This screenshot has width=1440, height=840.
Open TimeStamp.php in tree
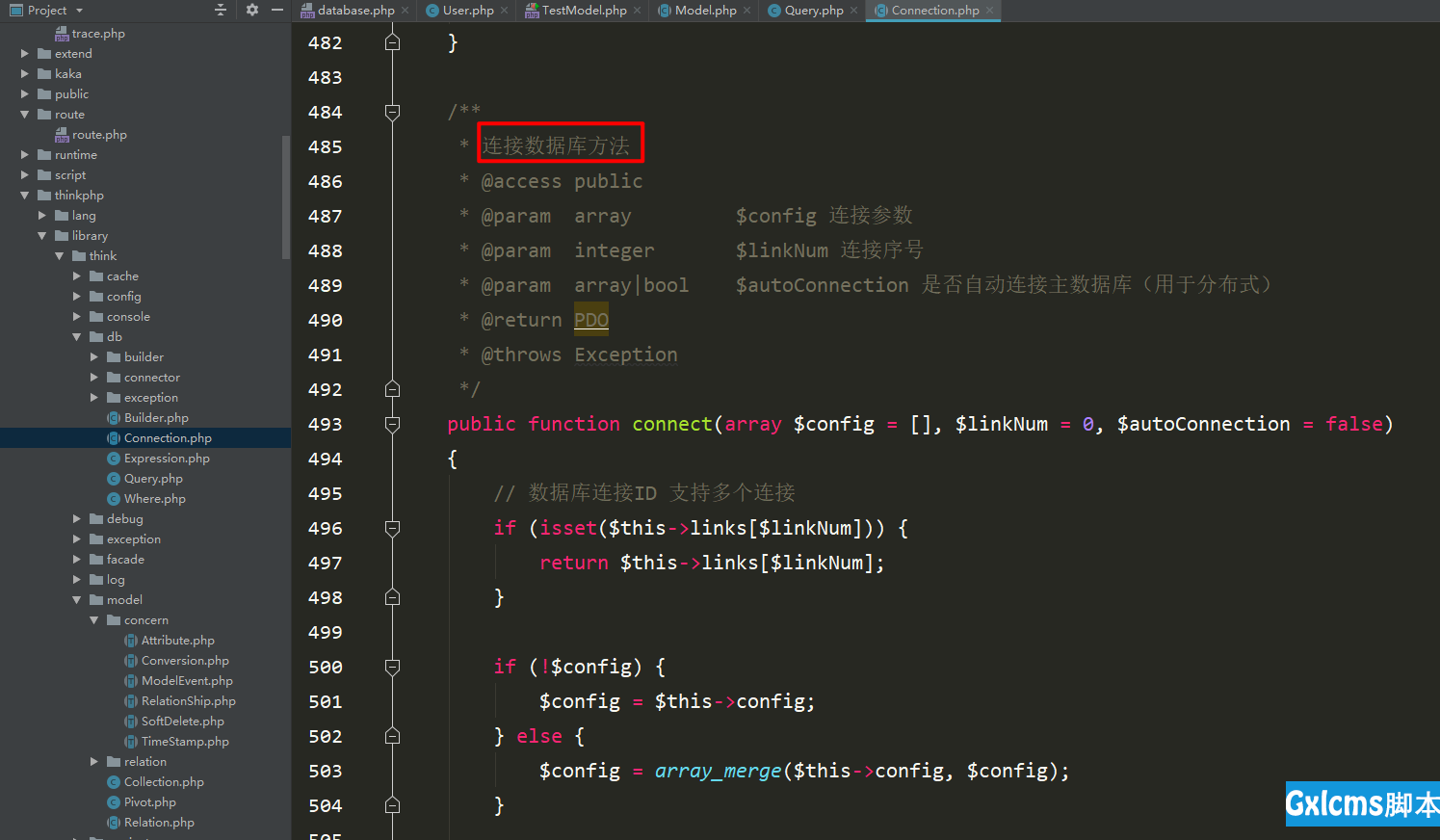(185, 742)
